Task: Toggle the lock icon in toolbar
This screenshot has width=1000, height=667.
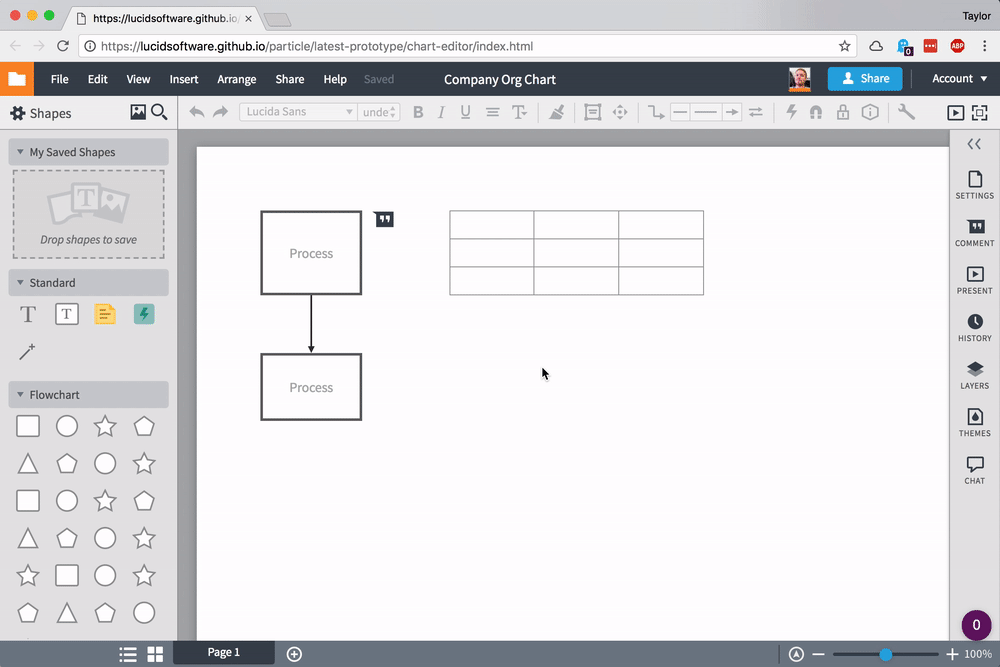Action: pyautogui.click(x=843, y=112)
